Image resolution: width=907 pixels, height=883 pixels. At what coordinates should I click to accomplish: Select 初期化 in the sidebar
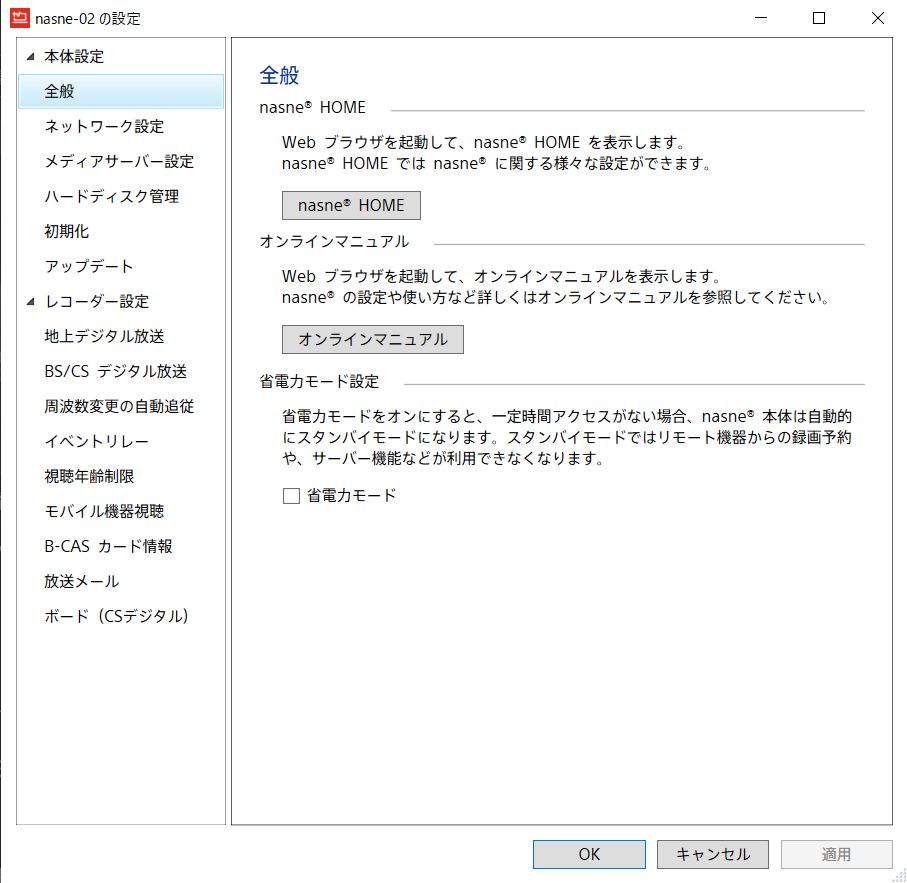click(67, 231)
